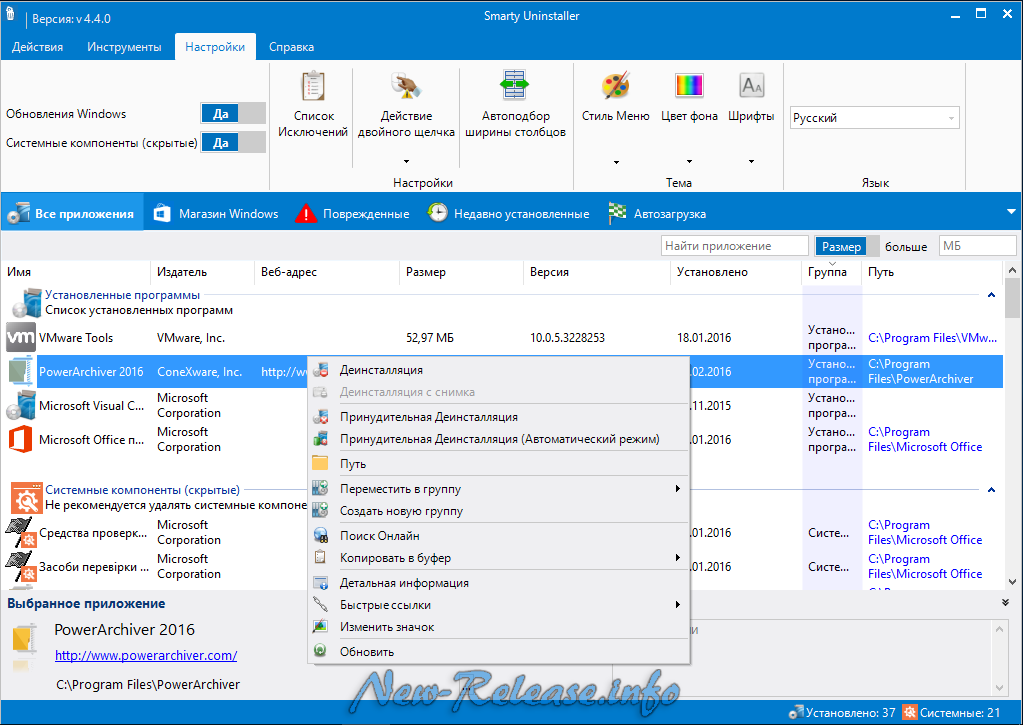Click the Системные status bar icon

(909, 713)
